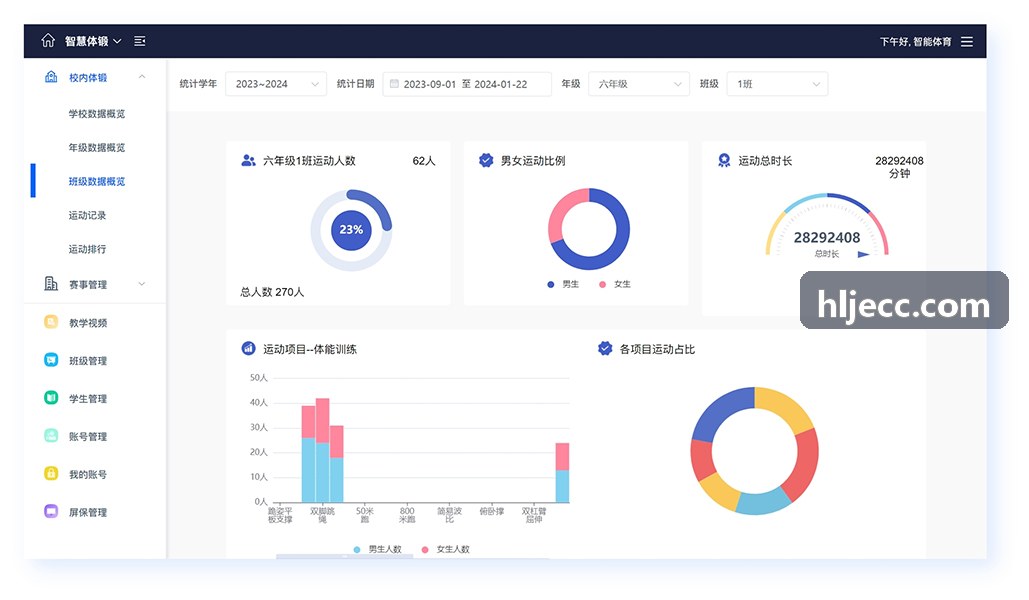1029x600 pixels.
Task: Open 年级数据概览 menu item
Action: 96,148
